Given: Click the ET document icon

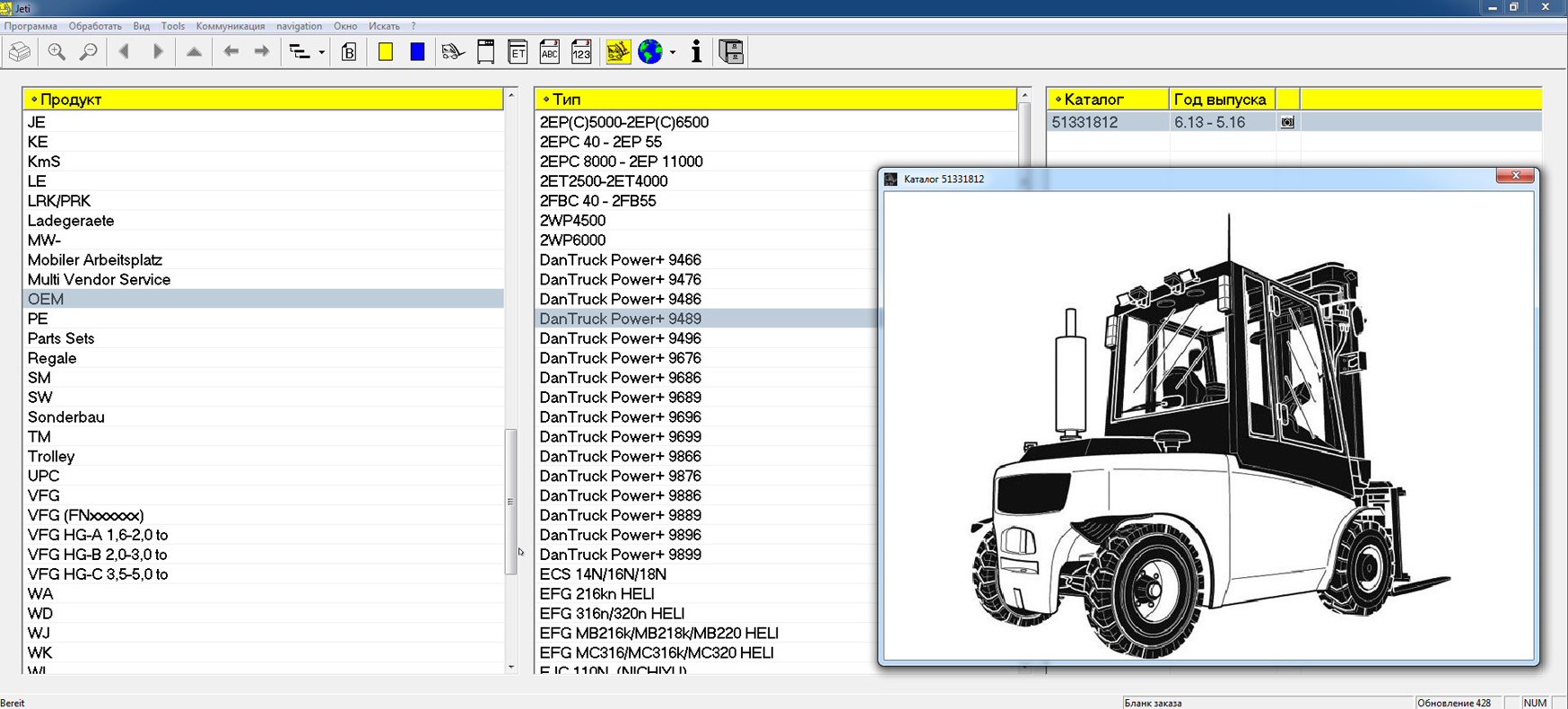Looking at the screenshot, I should coord(518,52).
